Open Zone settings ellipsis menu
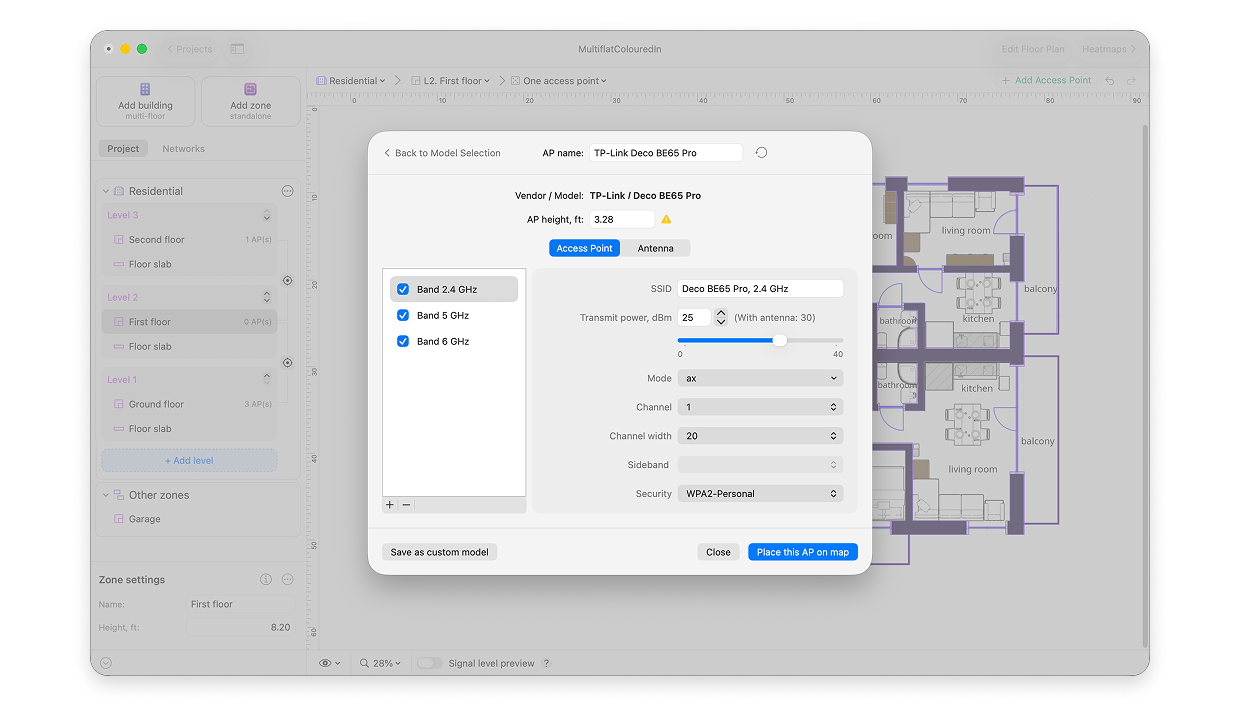This screenshot has height=708, width=1240. tap(288, 579)
